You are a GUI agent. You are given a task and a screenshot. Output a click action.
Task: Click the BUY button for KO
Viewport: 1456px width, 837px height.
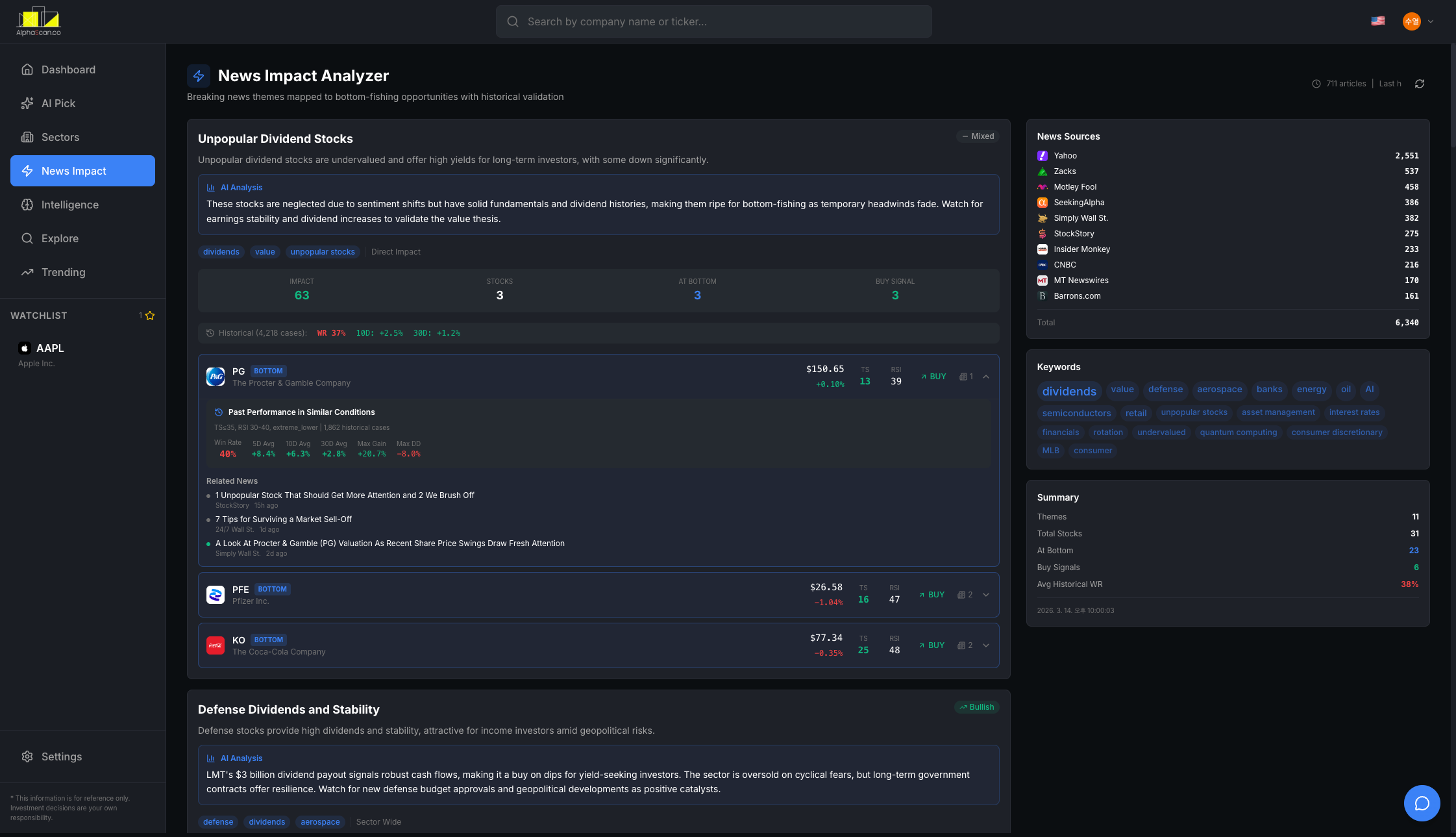[932, 645]
